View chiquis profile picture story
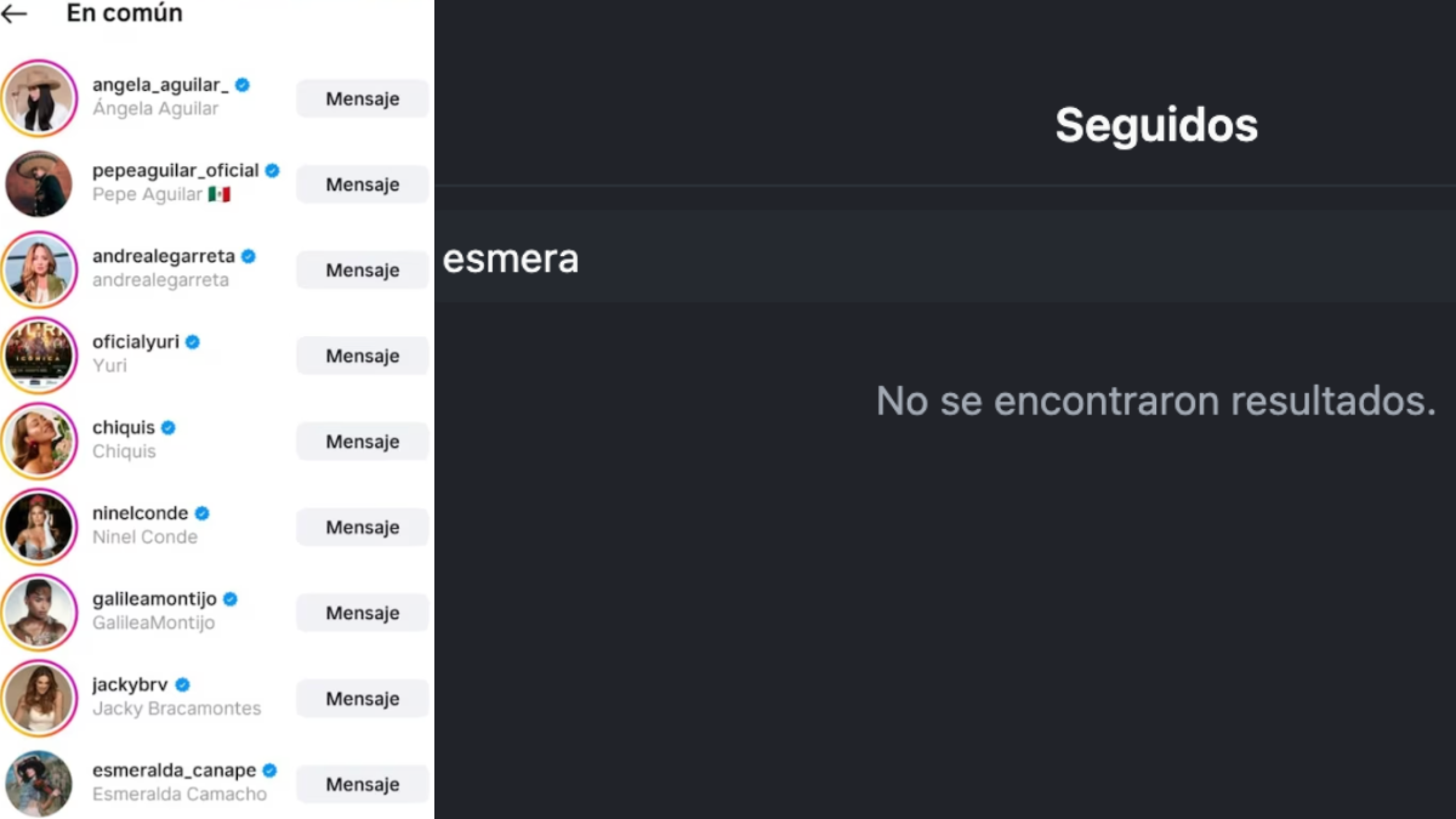 click(39, 441)
